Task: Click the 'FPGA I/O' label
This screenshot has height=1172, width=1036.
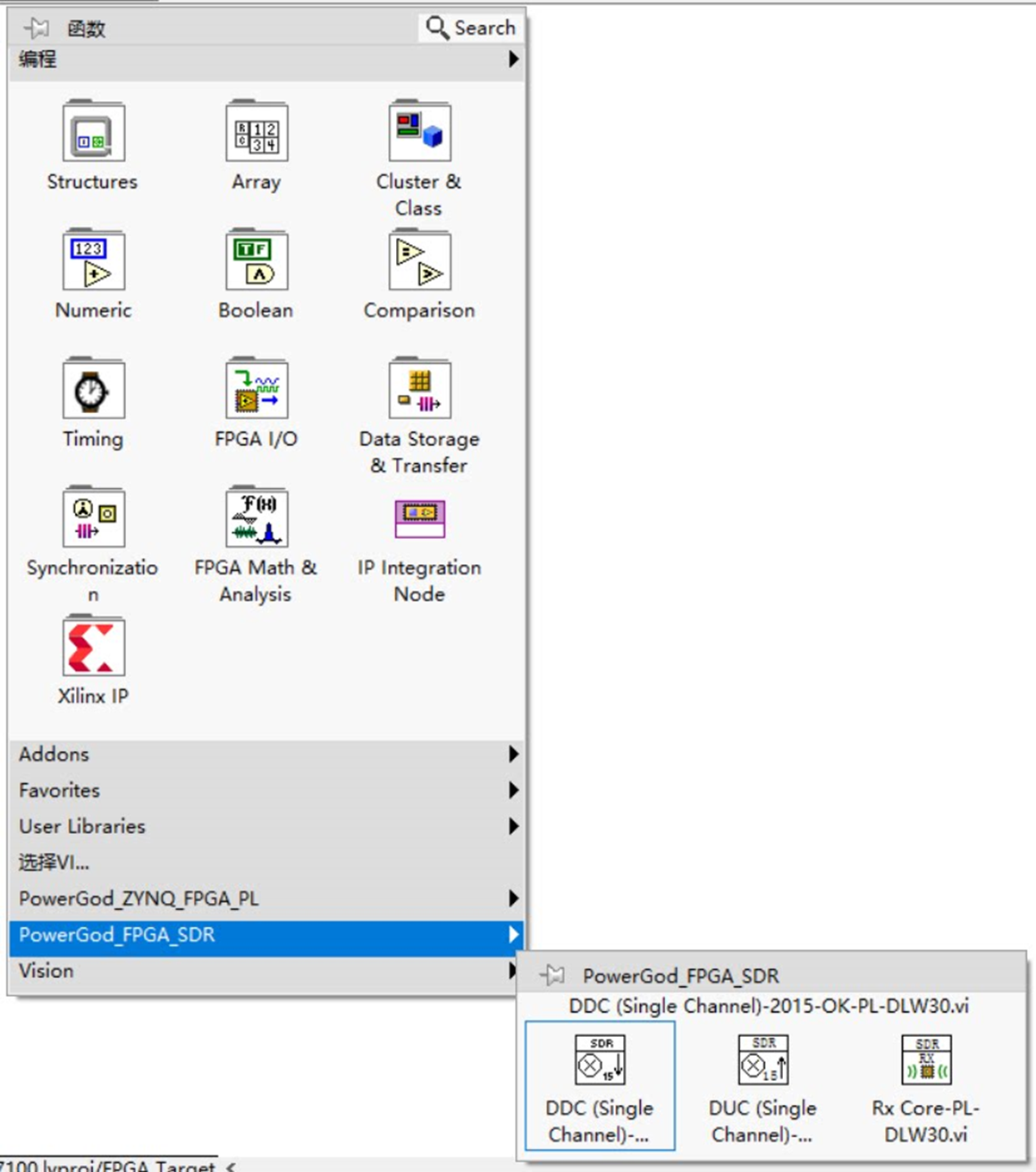Action: (x=257, y=439)
